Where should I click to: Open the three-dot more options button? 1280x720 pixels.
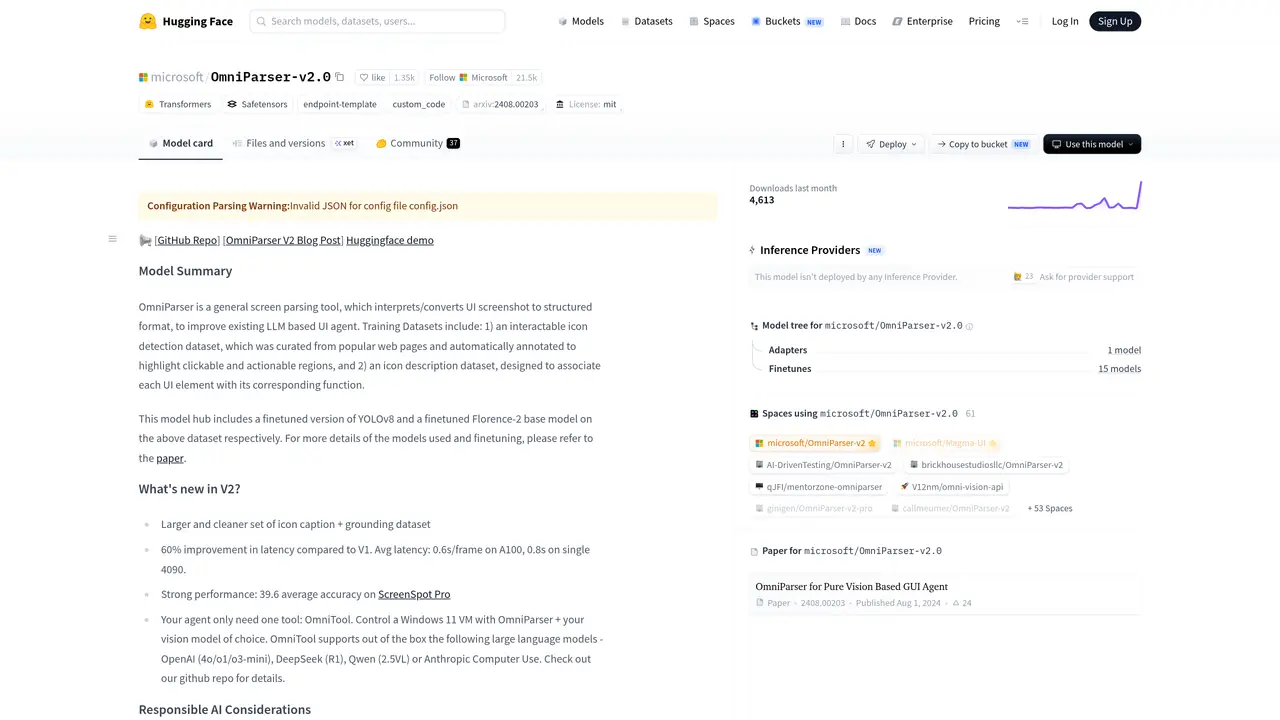(x=843, y=144)
